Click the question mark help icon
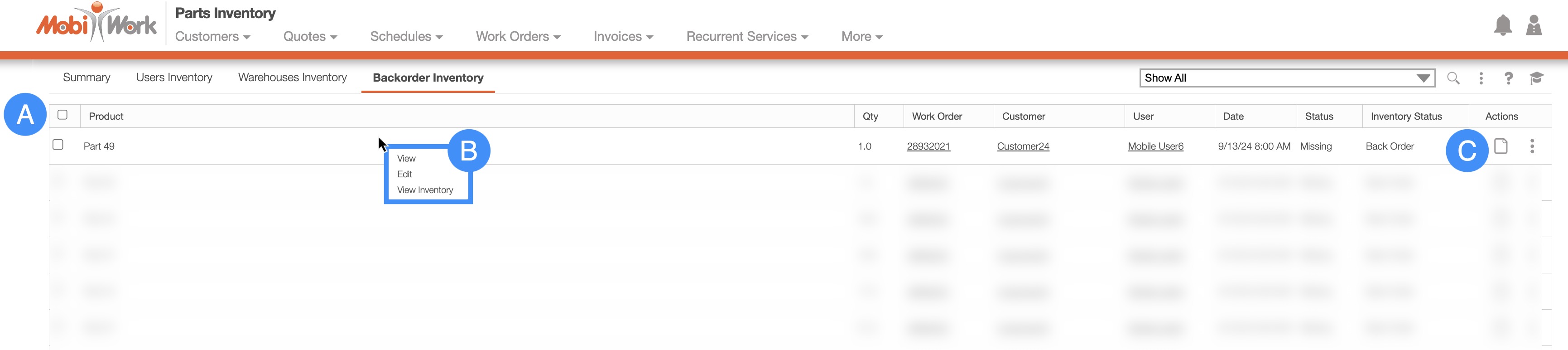This screenshot has height=350, width=1568. 1508,78
